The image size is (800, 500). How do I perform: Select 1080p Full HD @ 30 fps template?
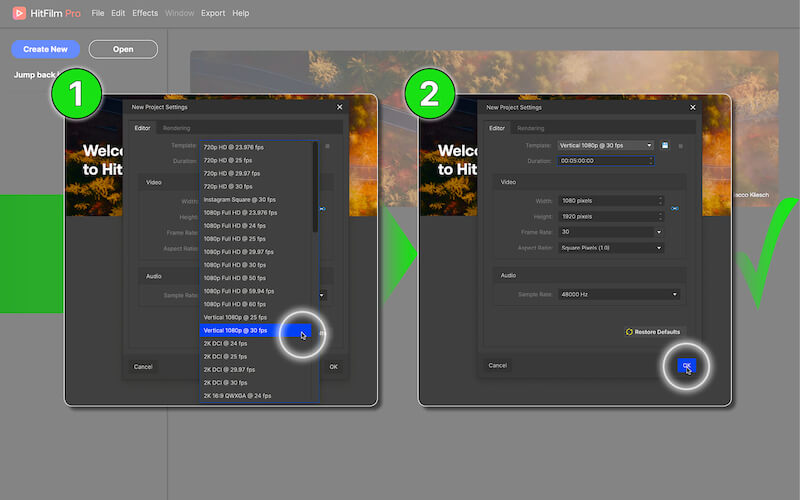click(256, 265)
